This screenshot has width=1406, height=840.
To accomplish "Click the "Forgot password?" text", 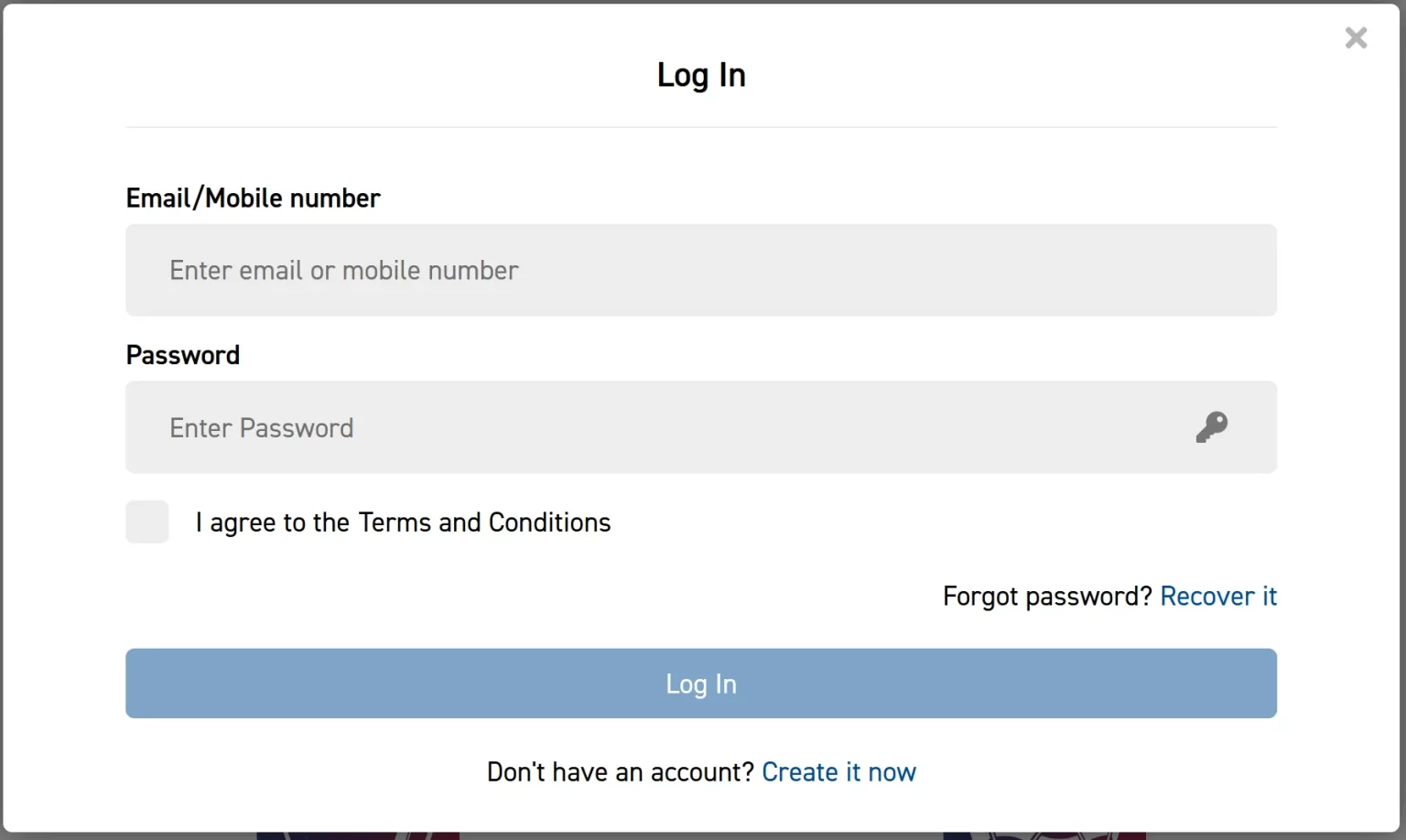I will pyautogui.click(x=1047, y=597).
